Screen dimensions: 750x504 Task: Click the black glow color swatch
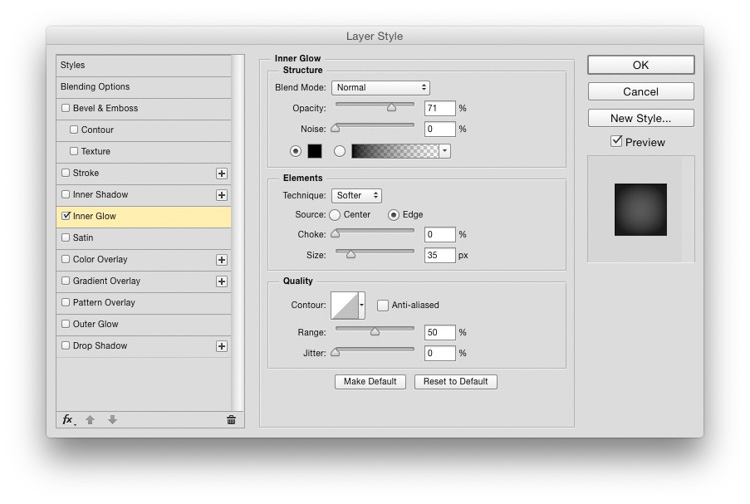[x=314, y=151]
